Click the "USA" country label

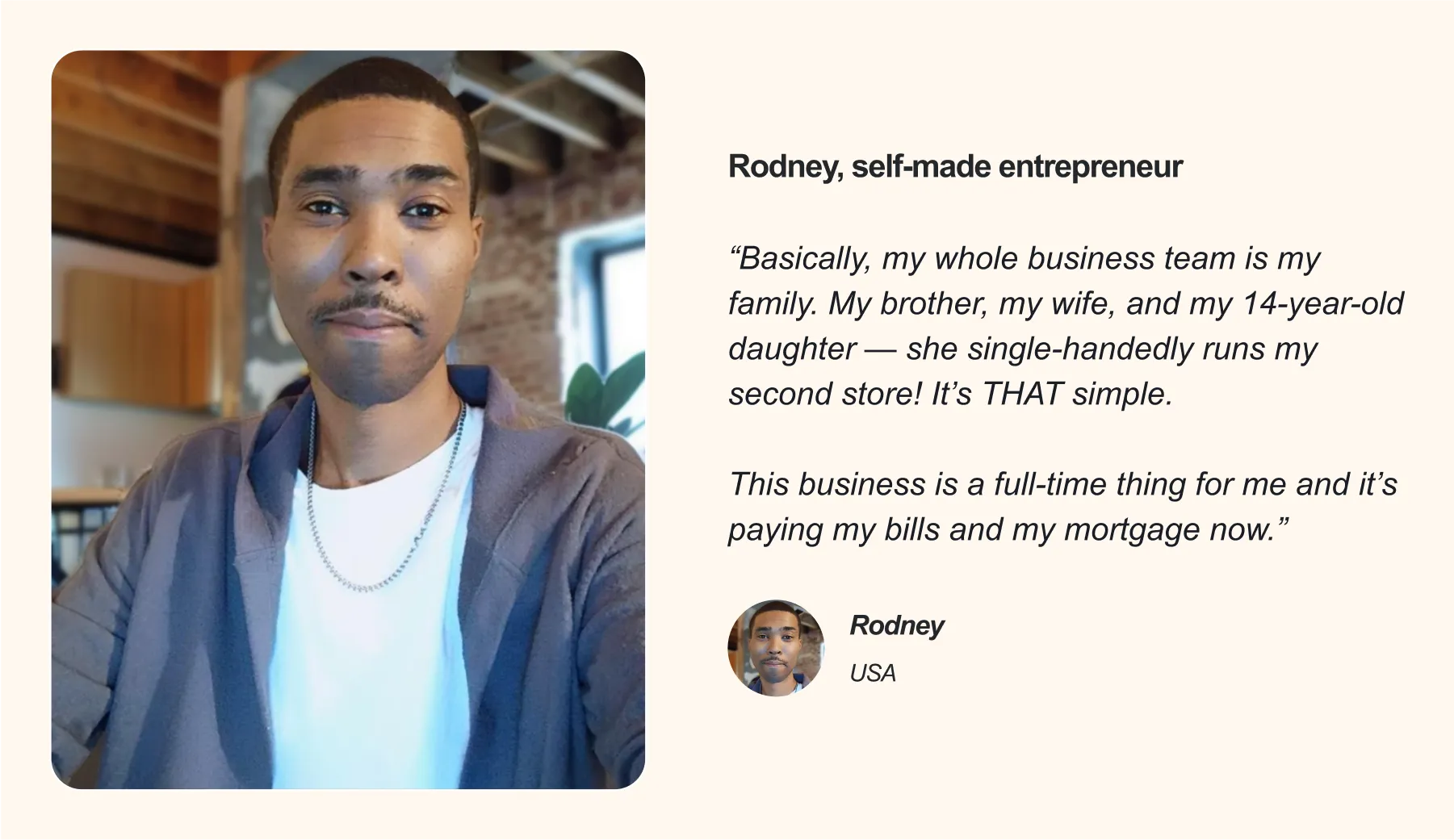tap(873, 673)
